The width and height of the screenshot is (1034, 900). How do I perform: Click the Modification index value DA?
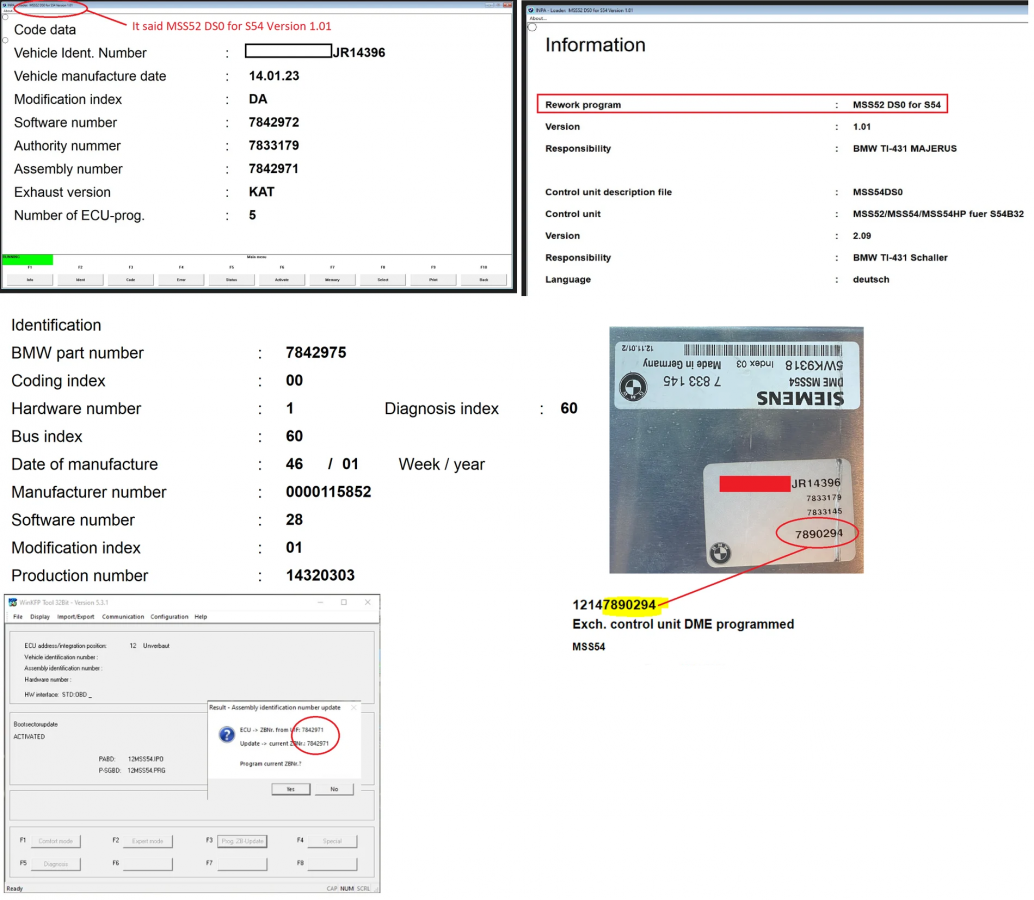tap(258, 99)
